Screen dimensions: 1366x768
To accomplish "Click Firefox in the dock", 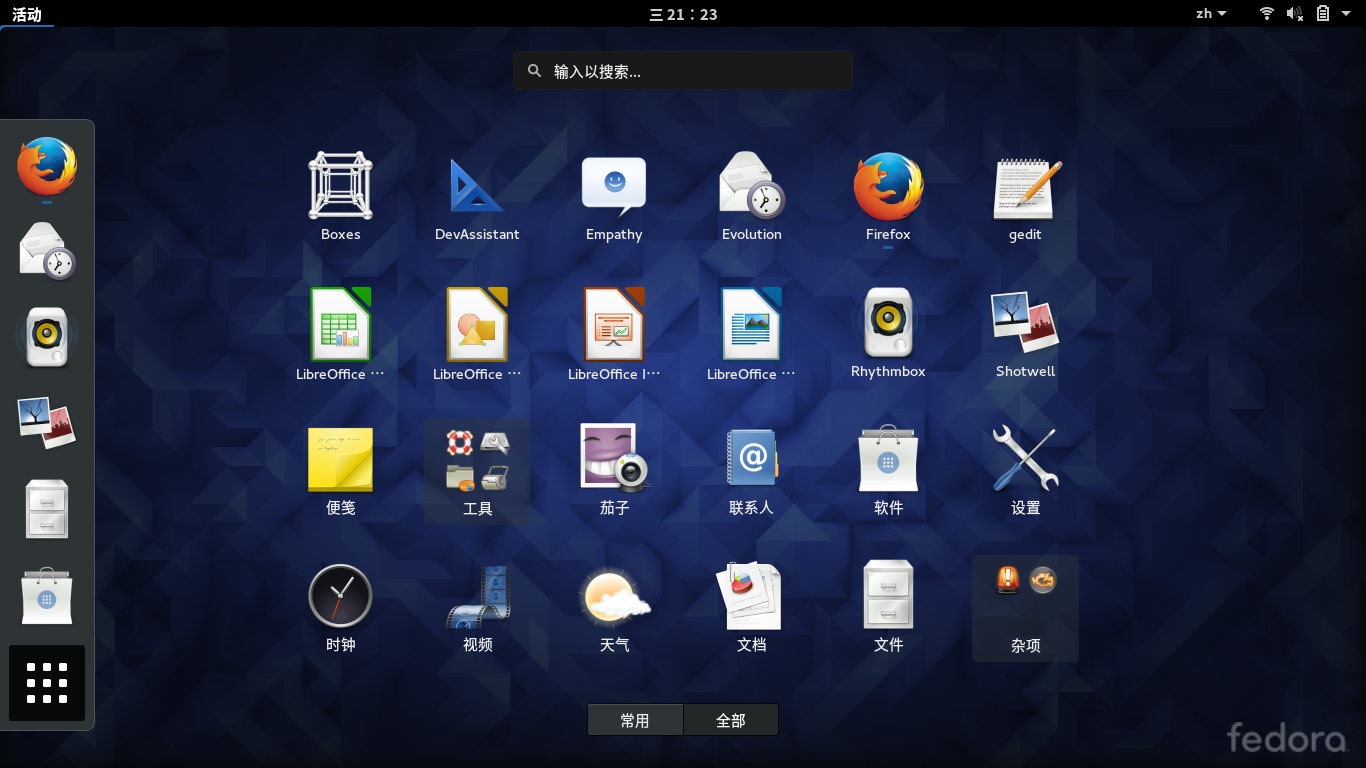I will [x=47, y=166].
